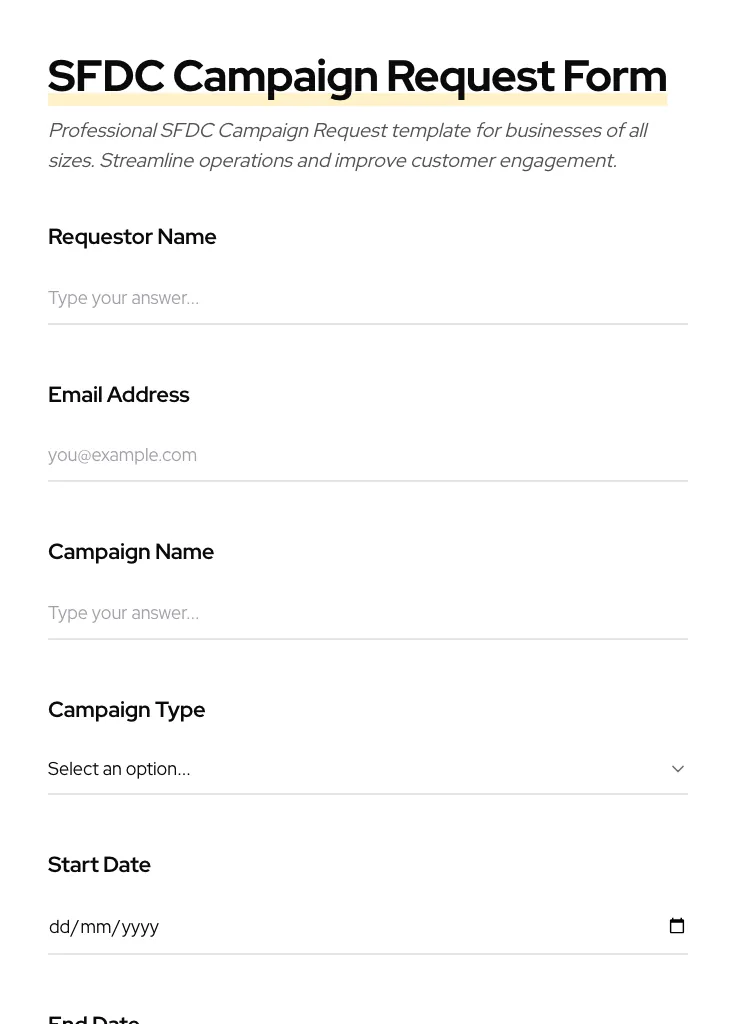The image size is (736, 1024).
Task: Click the Requestor Name label
Action: tap(132, 237)
